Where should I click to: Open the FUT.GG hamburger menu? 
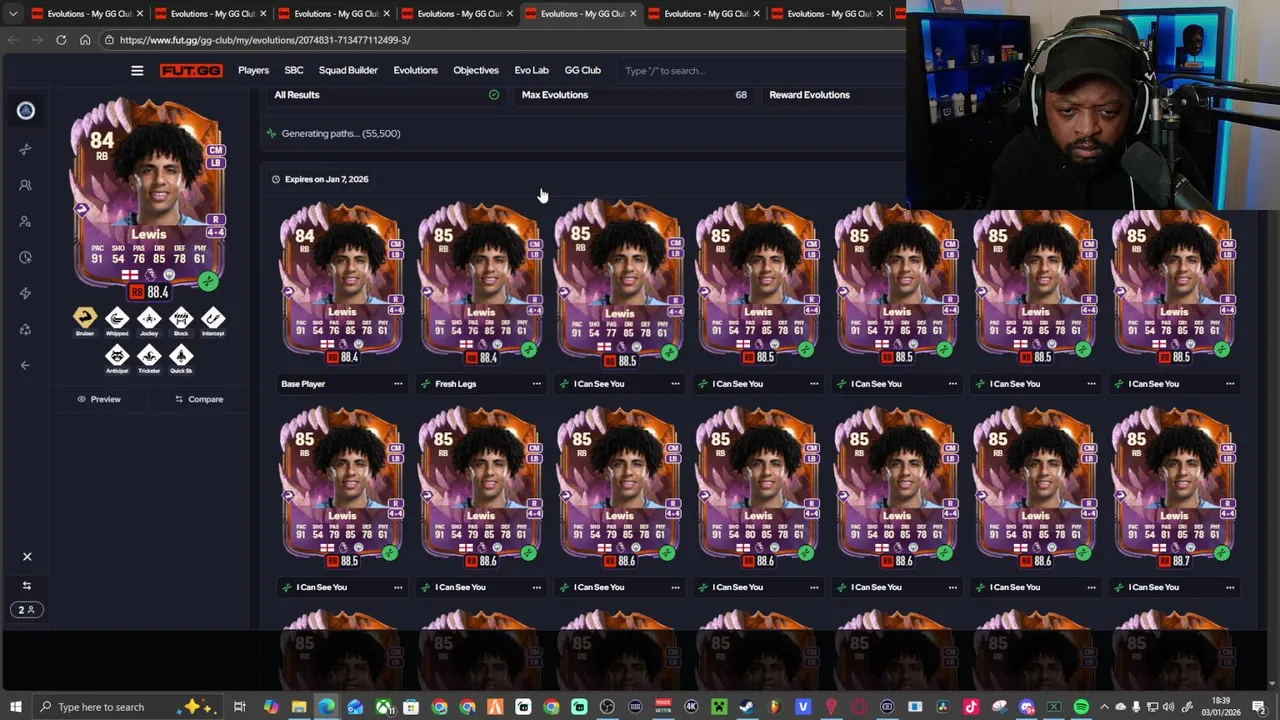coord(137,71)
